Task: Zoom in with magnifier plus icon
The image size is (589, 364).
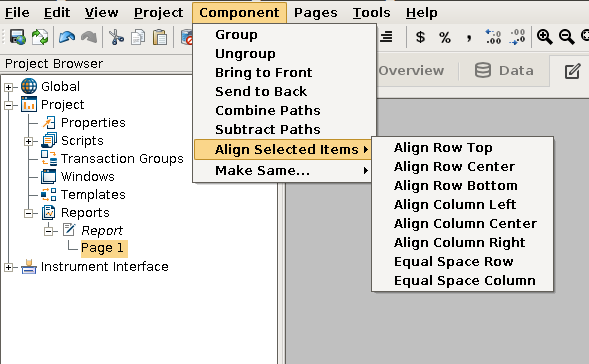Action: tap(544, 37)
